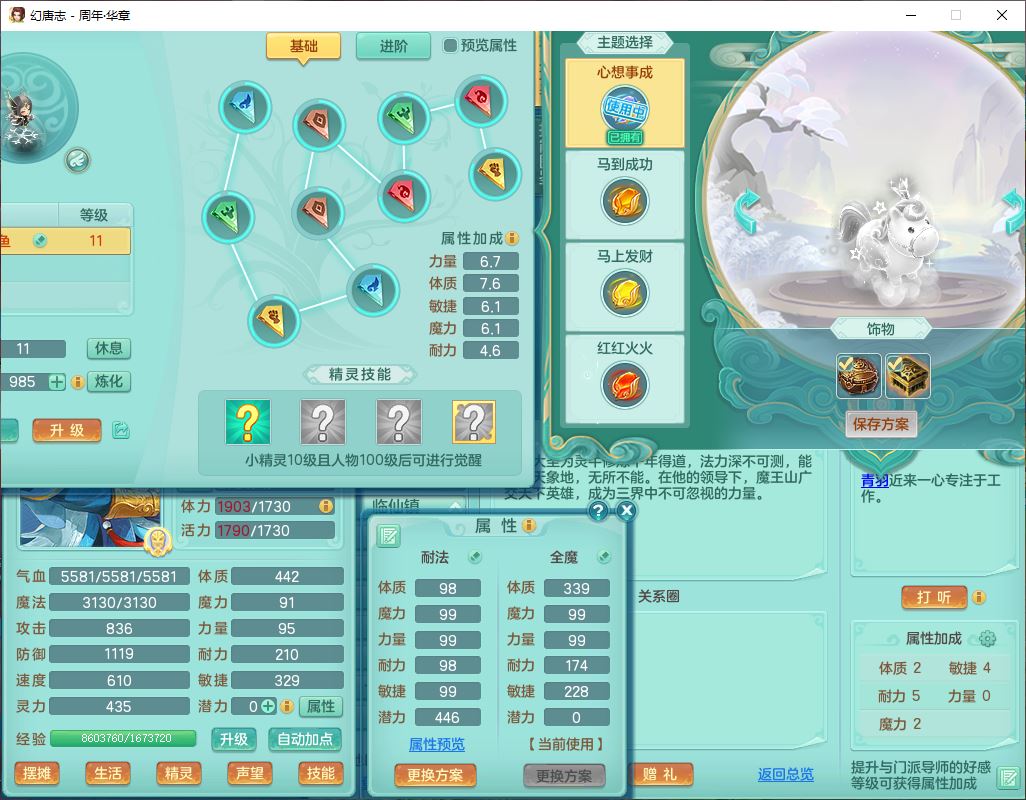
Task: Open the 精灵 tab
Action: tap(179, 774)
